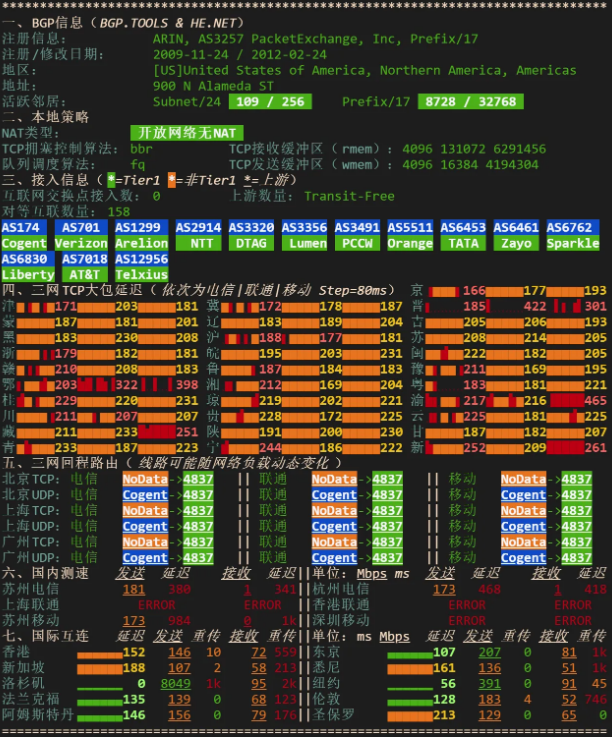Click 苏州移动 latency value '984'
This screenshot has height=737, width=612.
(179, 620)
